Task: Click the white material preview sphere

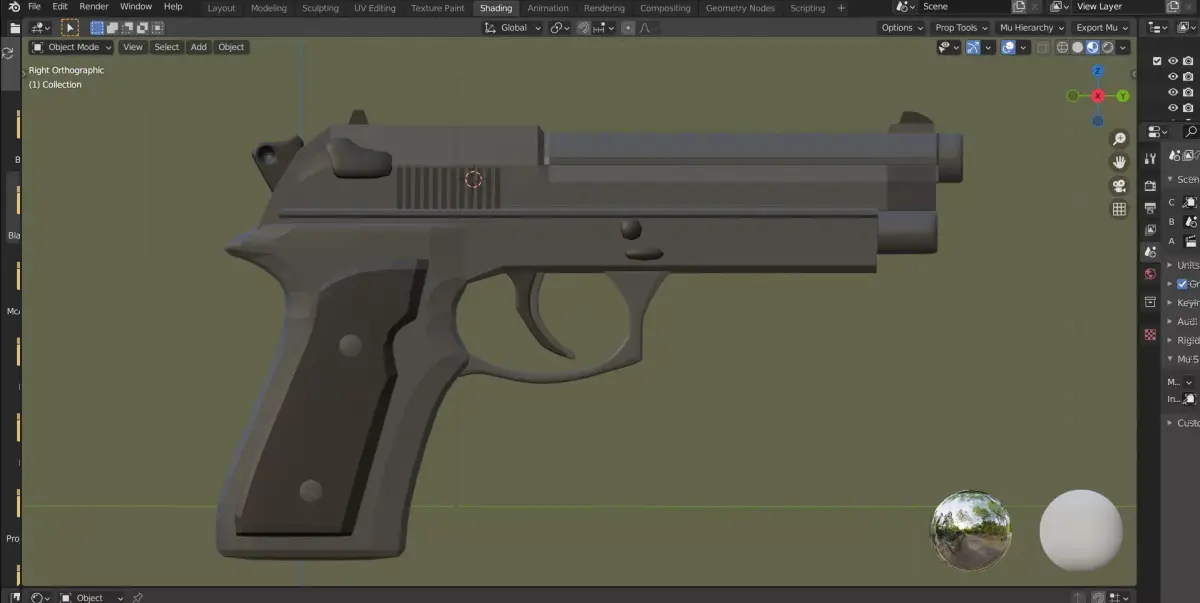Action: click(1081, 530)
